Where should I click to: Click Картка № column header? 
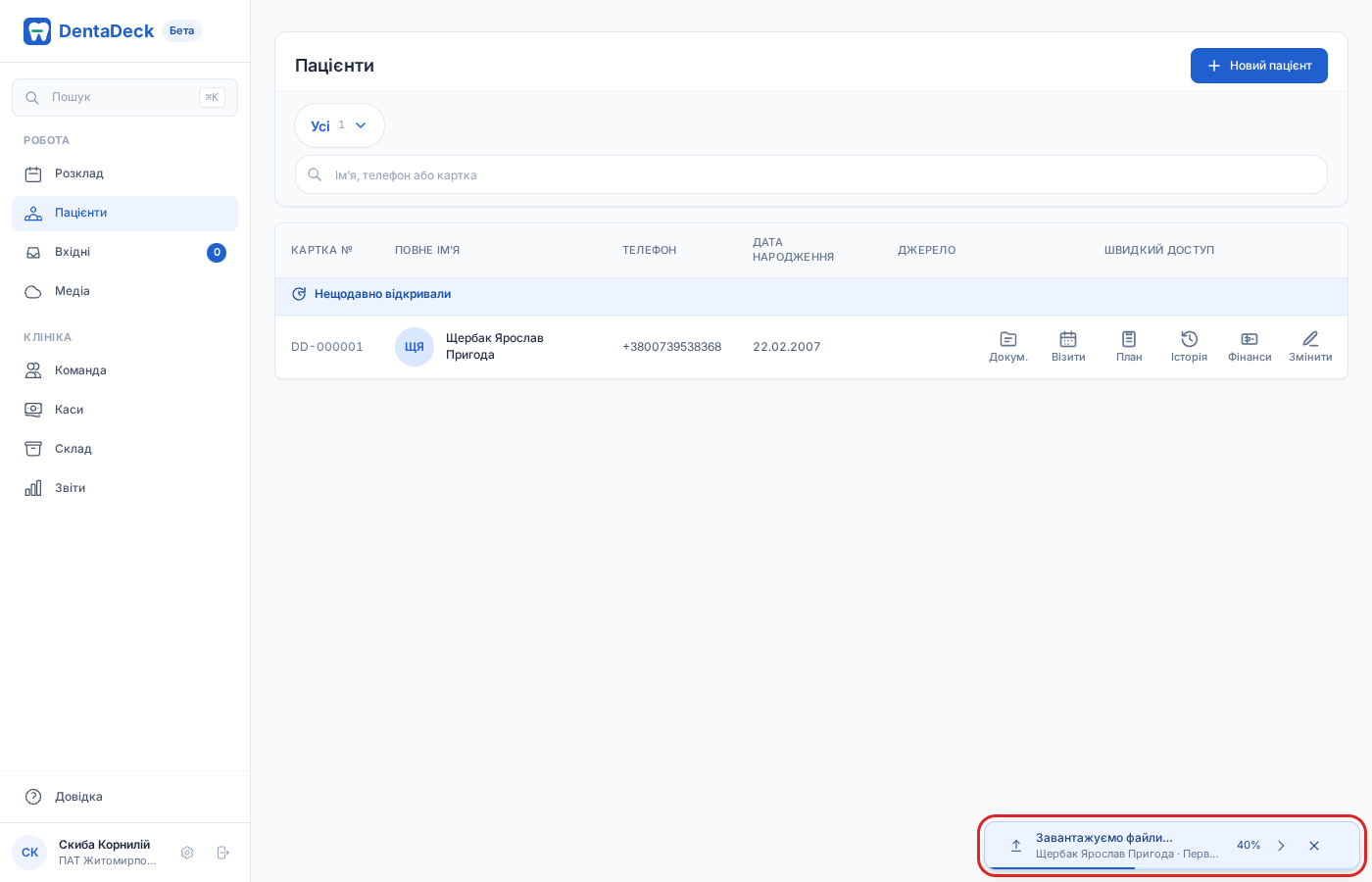(321, 250)
